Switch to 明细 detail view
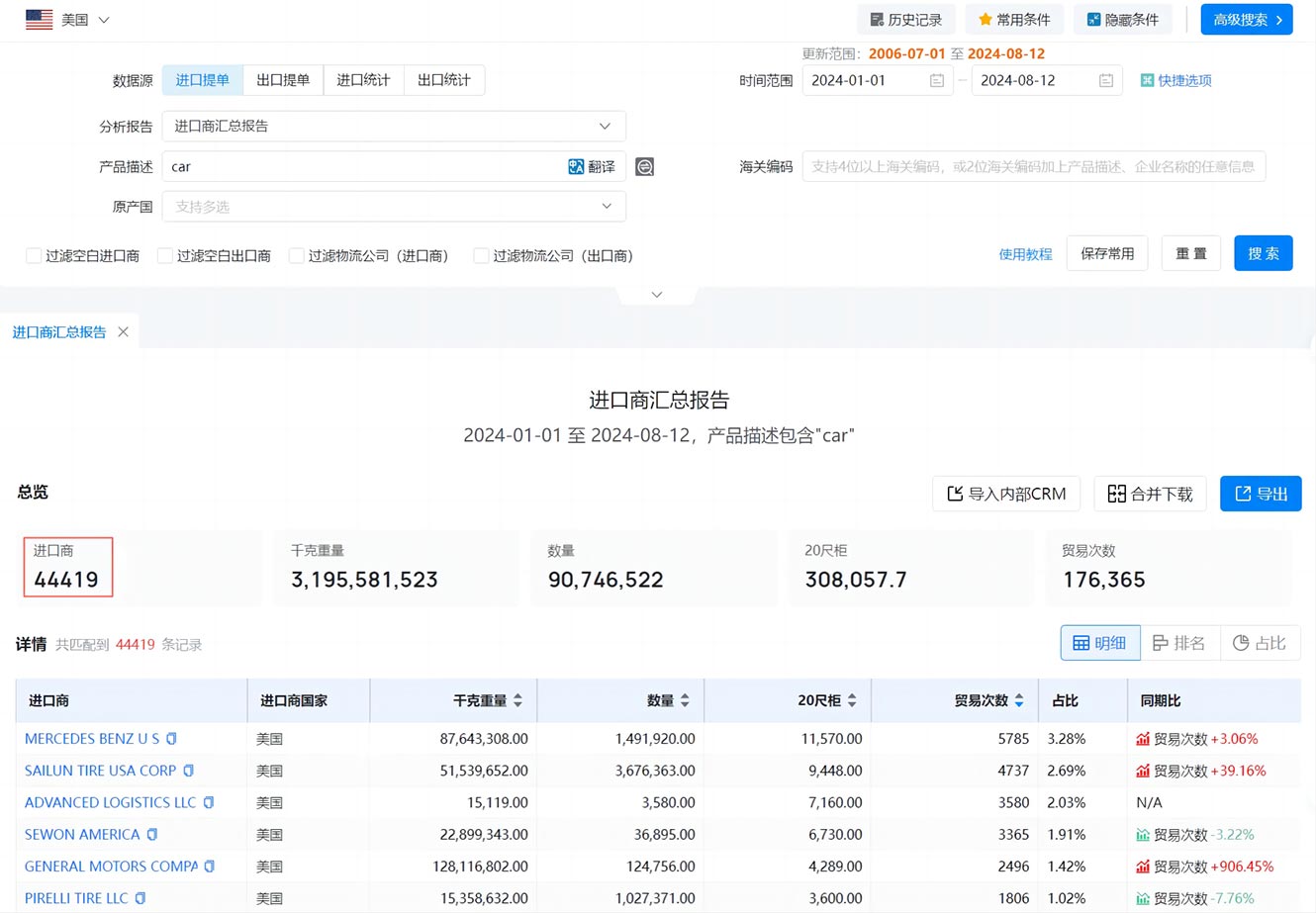 [1100, 643]
